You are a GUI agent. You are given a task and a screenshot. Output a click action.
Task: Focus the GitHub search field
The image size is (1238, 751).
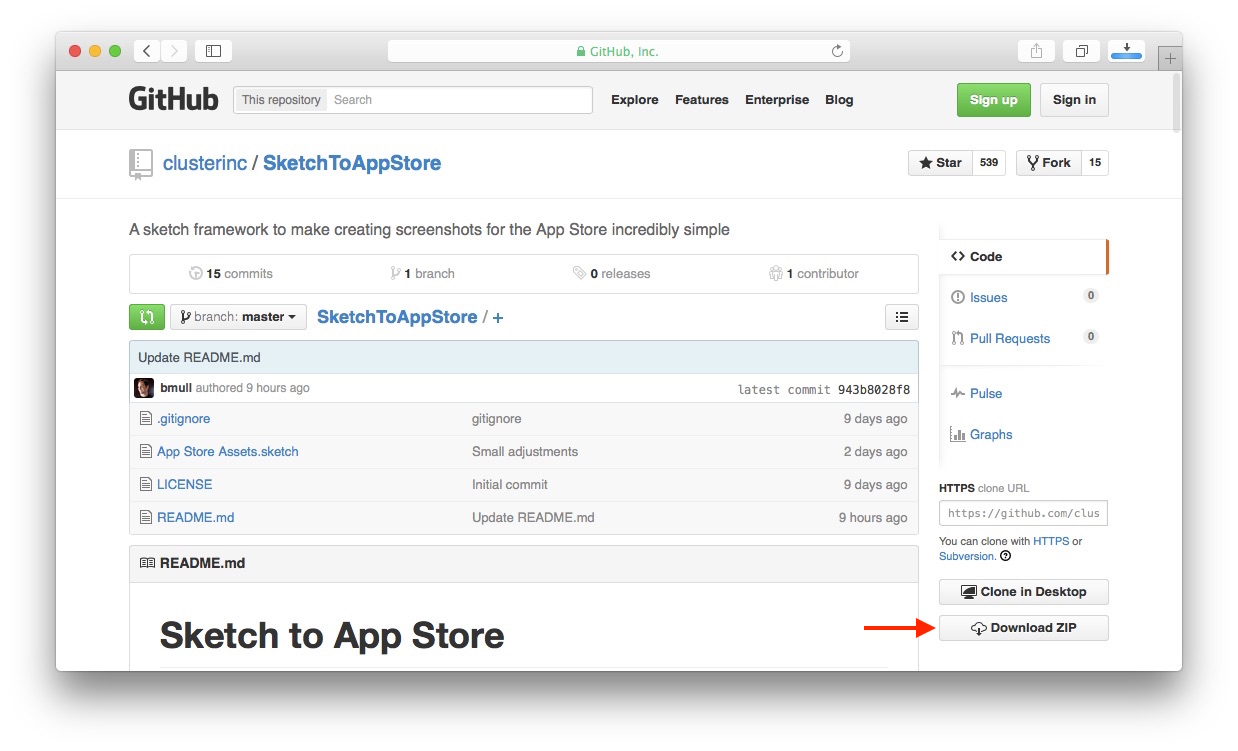(x=460, y=100)
